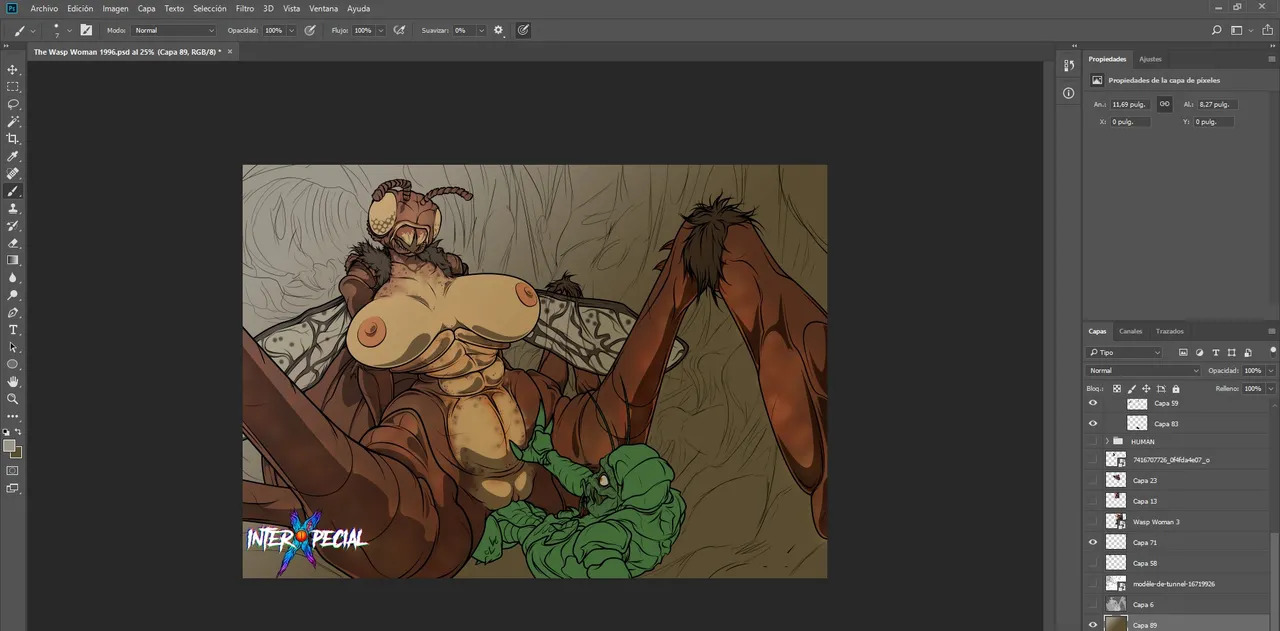Open layer filter Tipo dropdown
Viewport: 1280px width, 631px height.
[1124, 352]
